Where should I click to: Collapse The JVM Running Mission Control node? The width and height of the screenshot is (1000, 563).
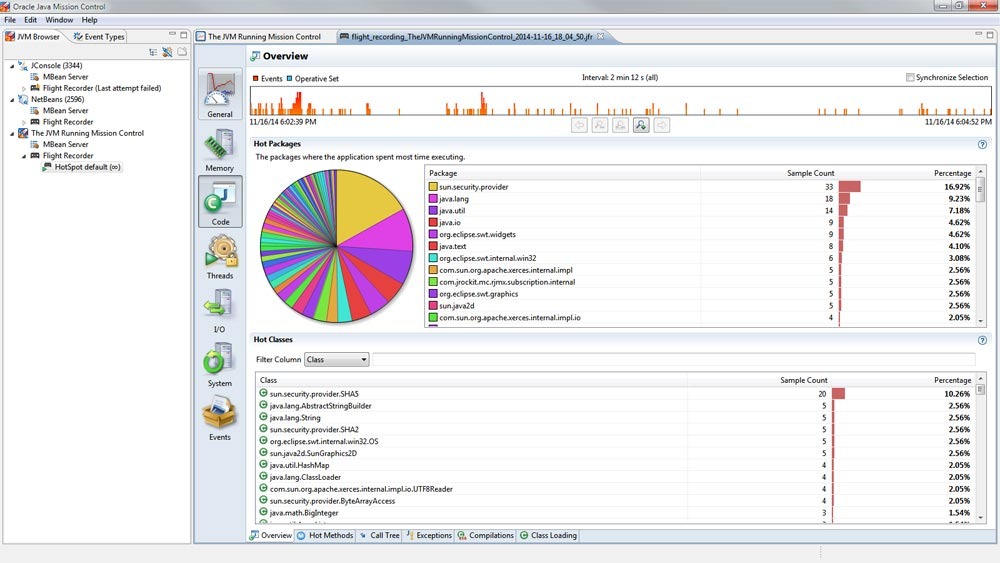coord(11,133)
